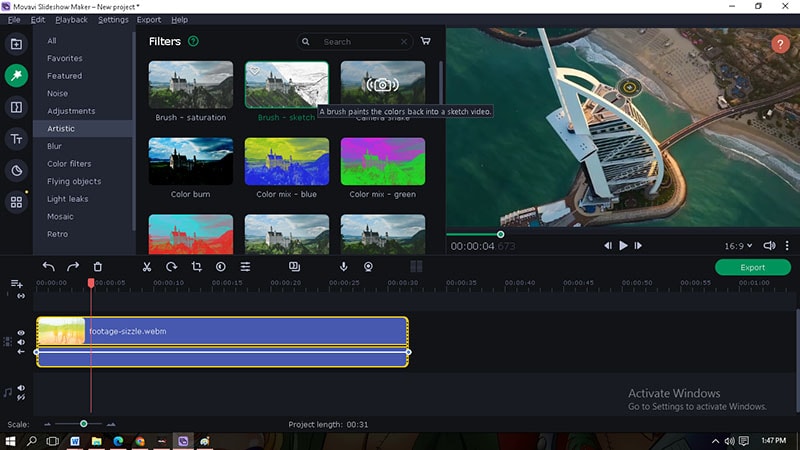Image resolution: width=800 pixels, height=450 pixels.
Task: Adjust the timeline Scale slider handle
Action: click(84, 423)
